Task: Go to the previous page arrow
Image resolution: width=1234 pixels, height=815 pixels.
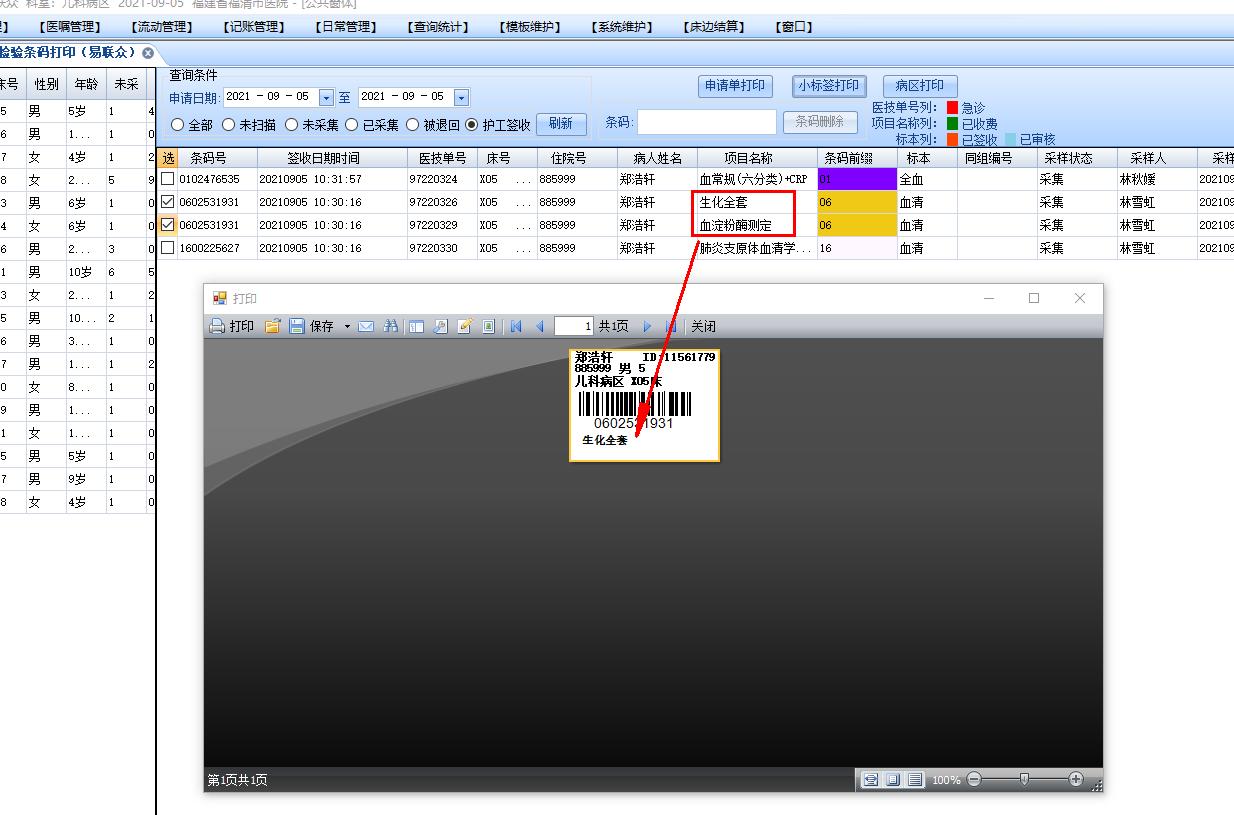Action: pyautogui.click(x=540, y=326)
